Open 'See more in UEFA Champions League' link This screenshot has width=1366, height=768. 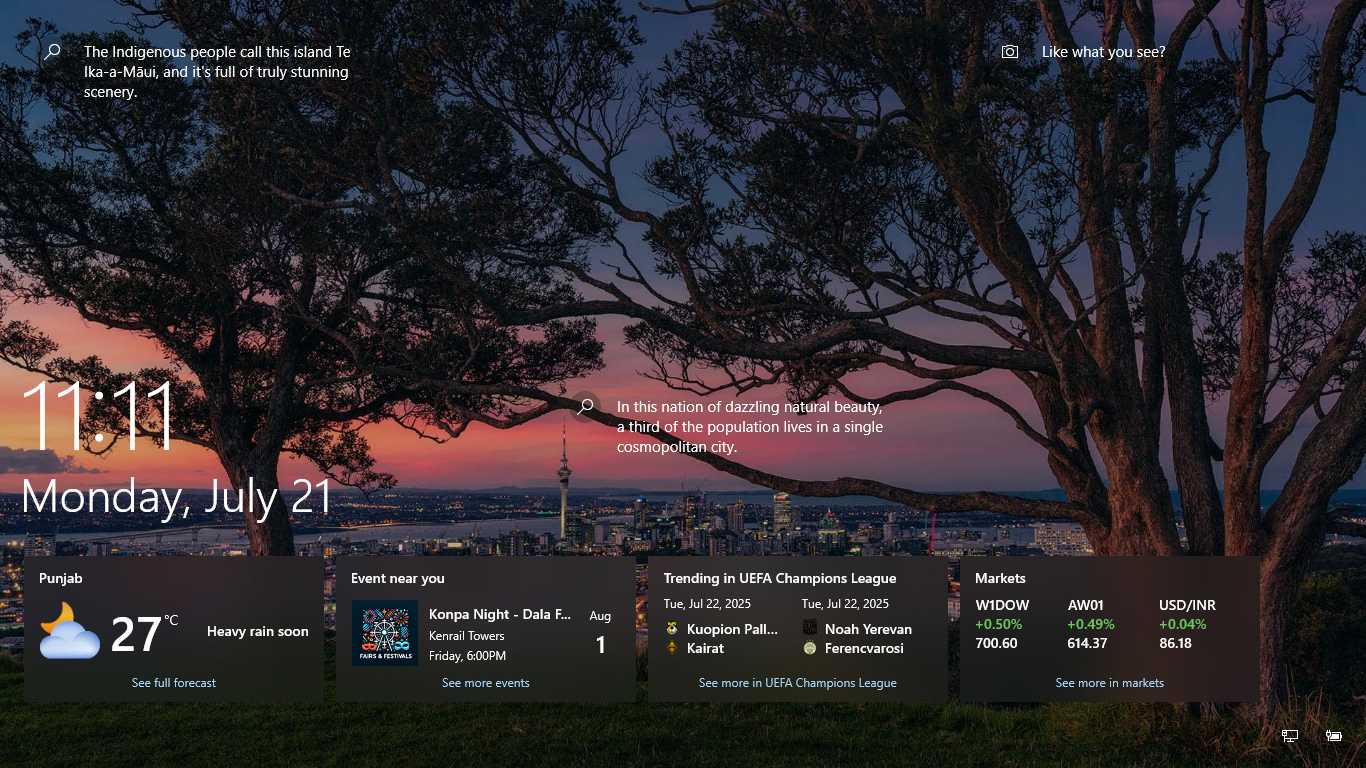coord(798,683)
